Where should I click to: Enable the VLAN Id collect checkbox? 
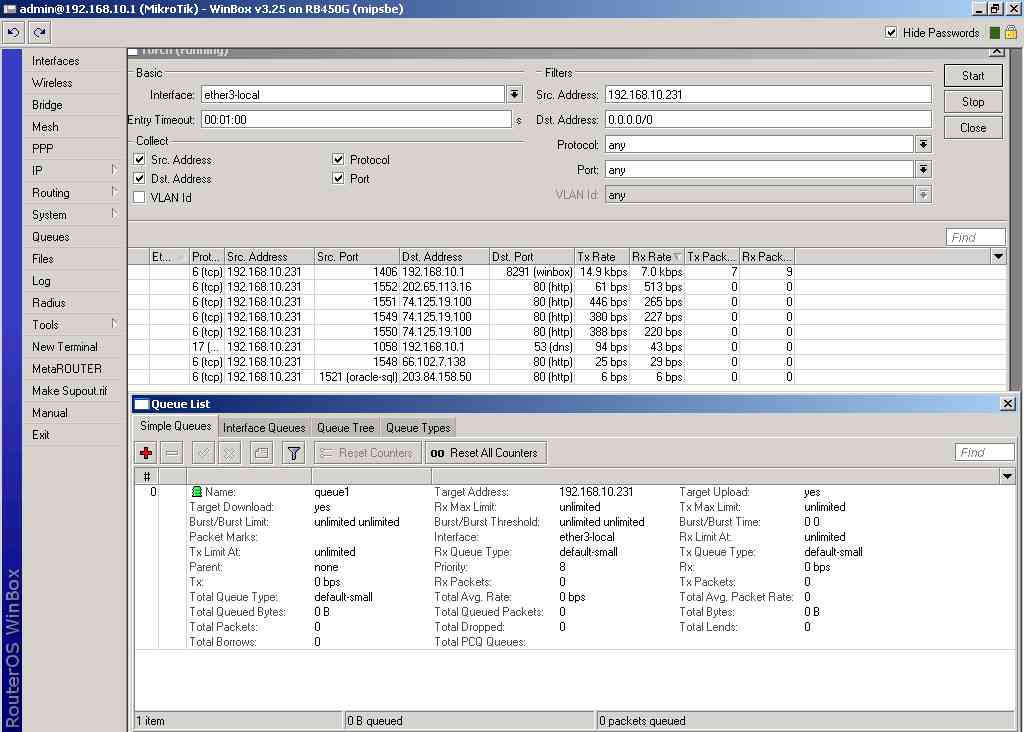pos(140,198)
